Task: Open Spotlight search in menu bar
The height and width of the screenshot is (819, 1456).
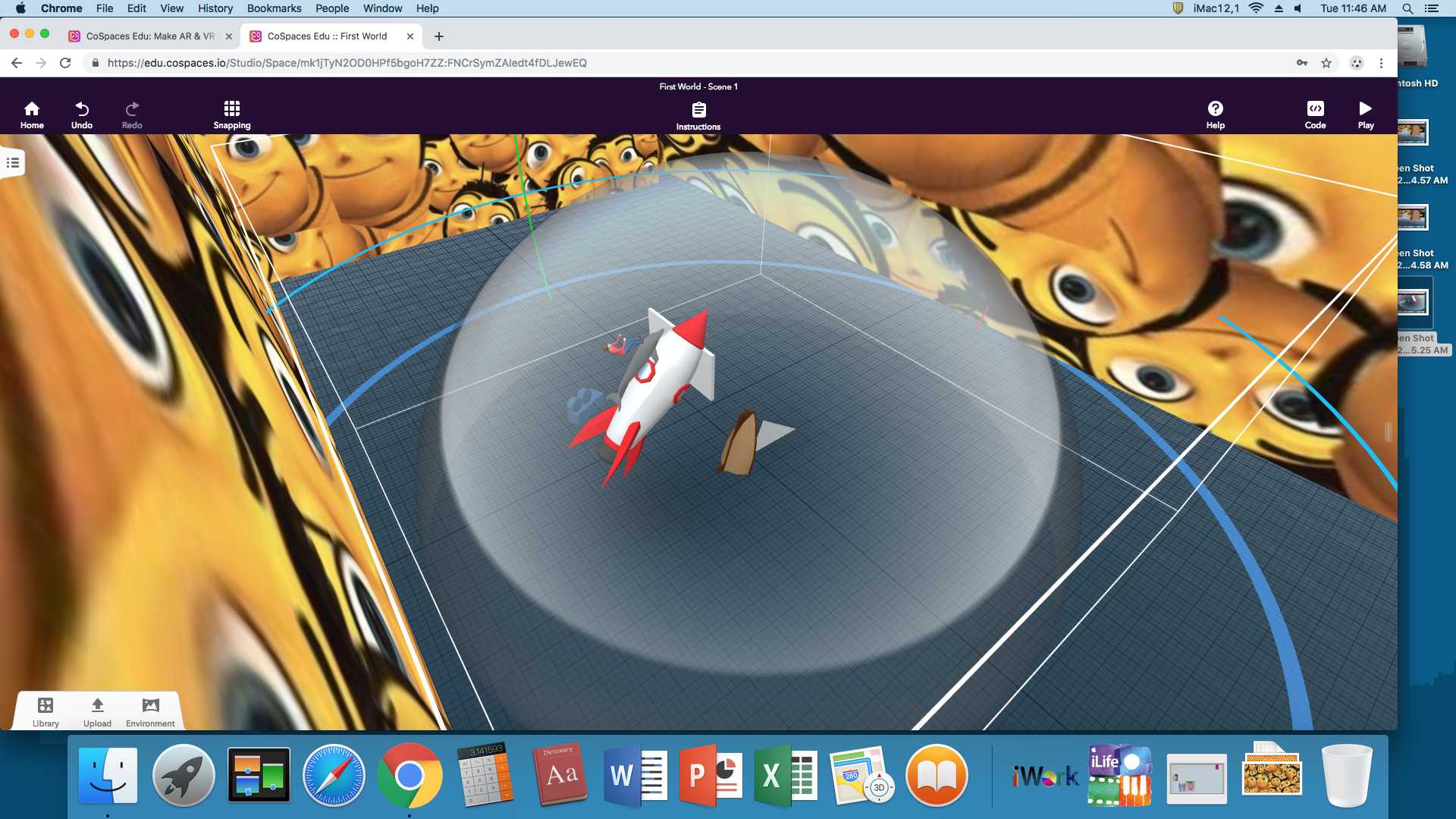Action: [x=1407, y=8]
